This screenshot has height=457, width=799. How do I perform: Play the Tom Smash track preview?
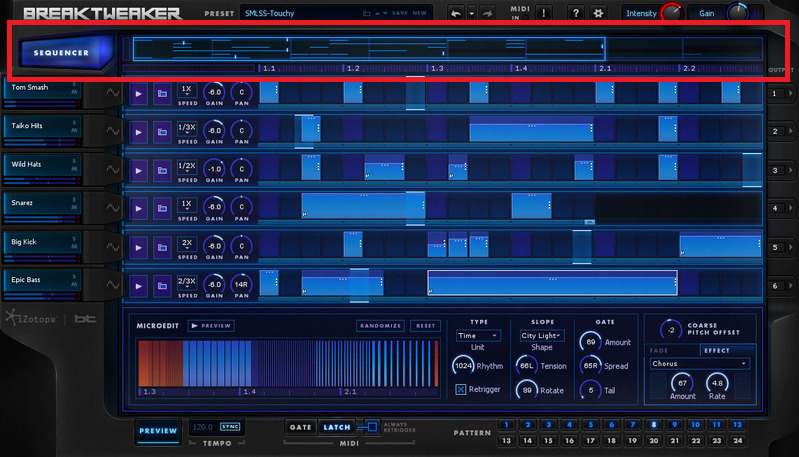coord(139,92)
